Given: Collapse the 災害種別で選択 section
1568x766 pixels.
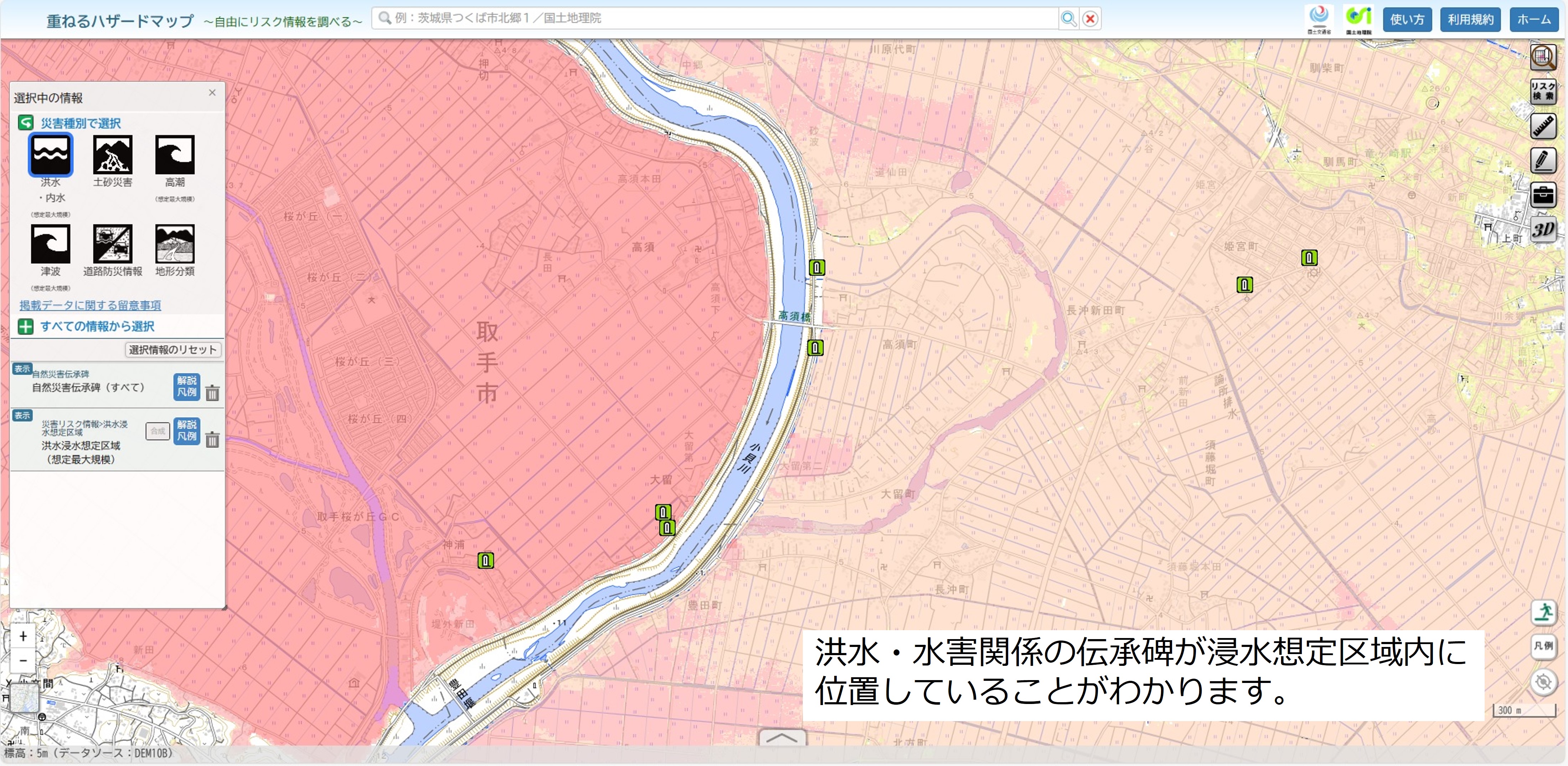Looking at the screenshot, I should tap(26, 123).
